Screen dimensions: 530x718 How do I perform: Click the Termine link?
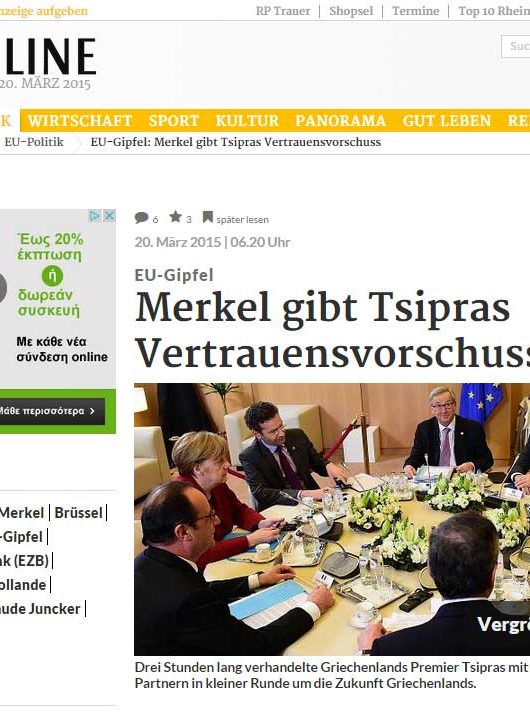click(415, 11)
